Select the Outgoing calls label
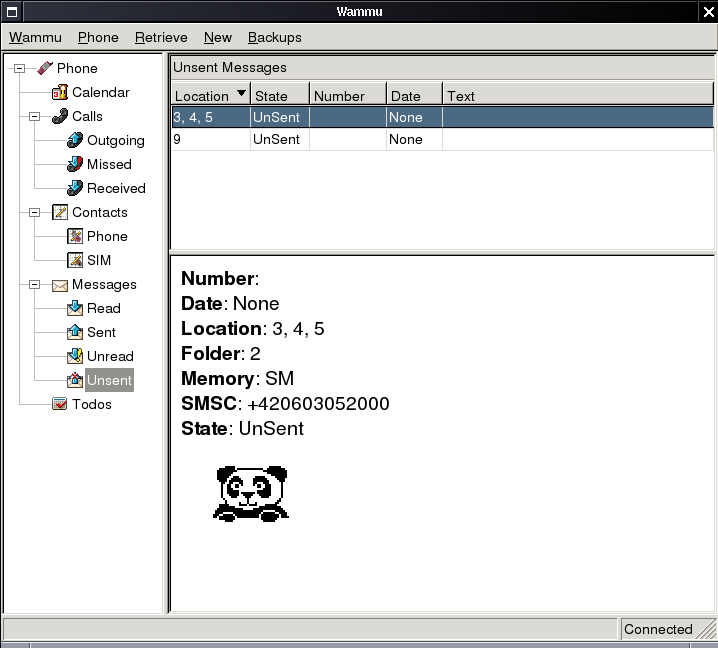Screen dimensions: 718x648 click(116, 140)
